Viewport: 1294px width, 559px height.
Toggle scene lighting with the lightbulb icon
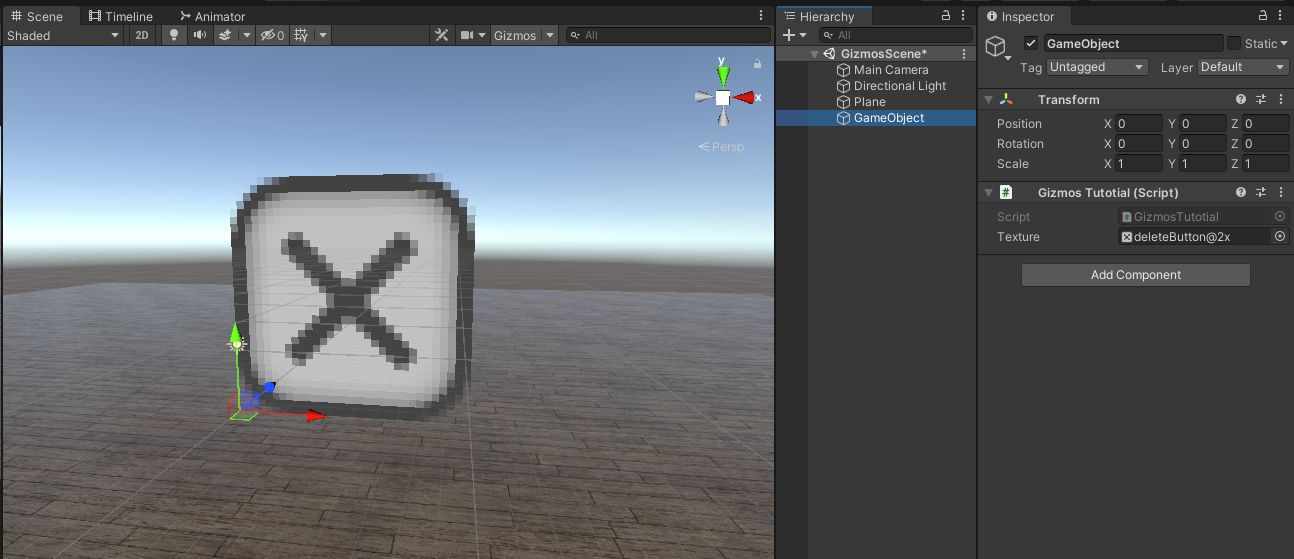174,35
